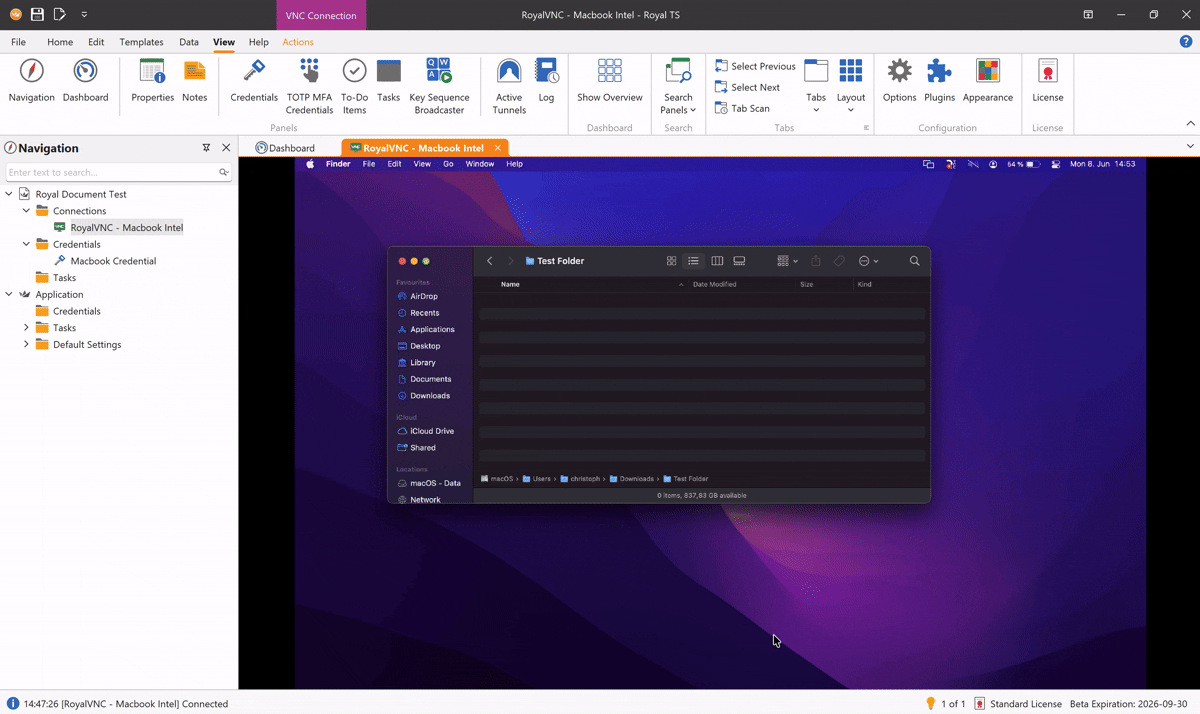Click the Apple logo in Mac menu bar
The image size is (1200, 714).
[x=310, y=164]
